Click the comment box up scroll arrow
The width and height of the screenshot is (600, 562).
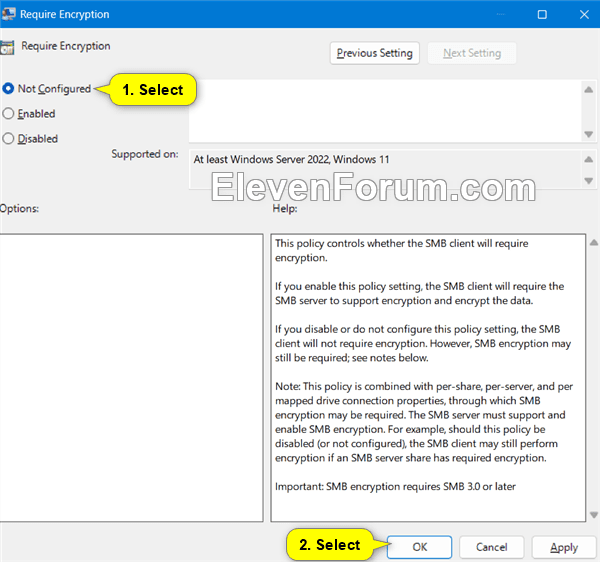(589, 90)
